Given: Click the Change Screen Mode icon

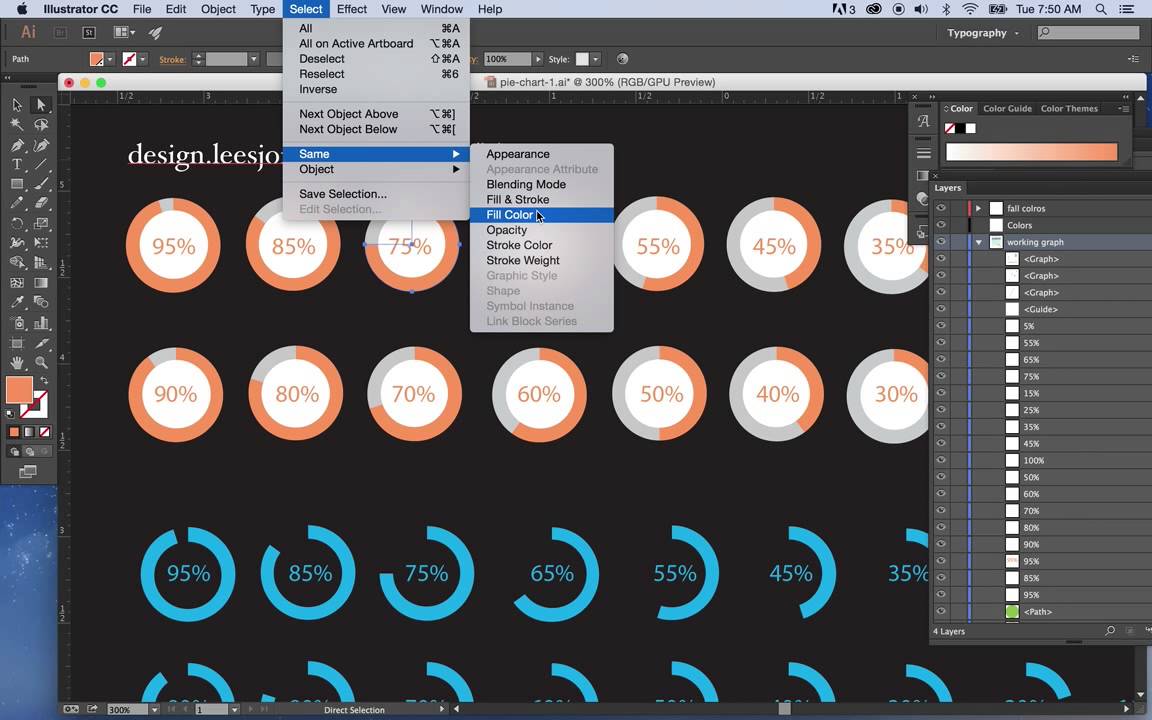Looking at the screenshot, I should tap(28, 472).
